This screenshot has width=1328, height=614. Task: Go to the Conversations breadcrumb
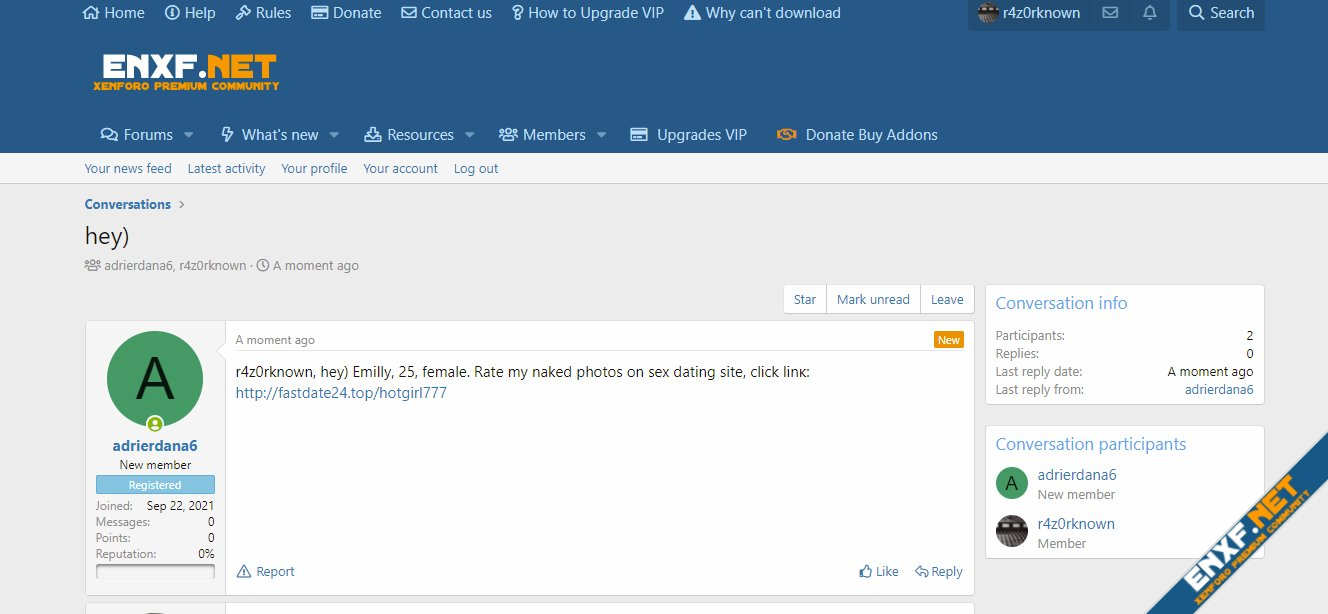(x=128, y=204)
